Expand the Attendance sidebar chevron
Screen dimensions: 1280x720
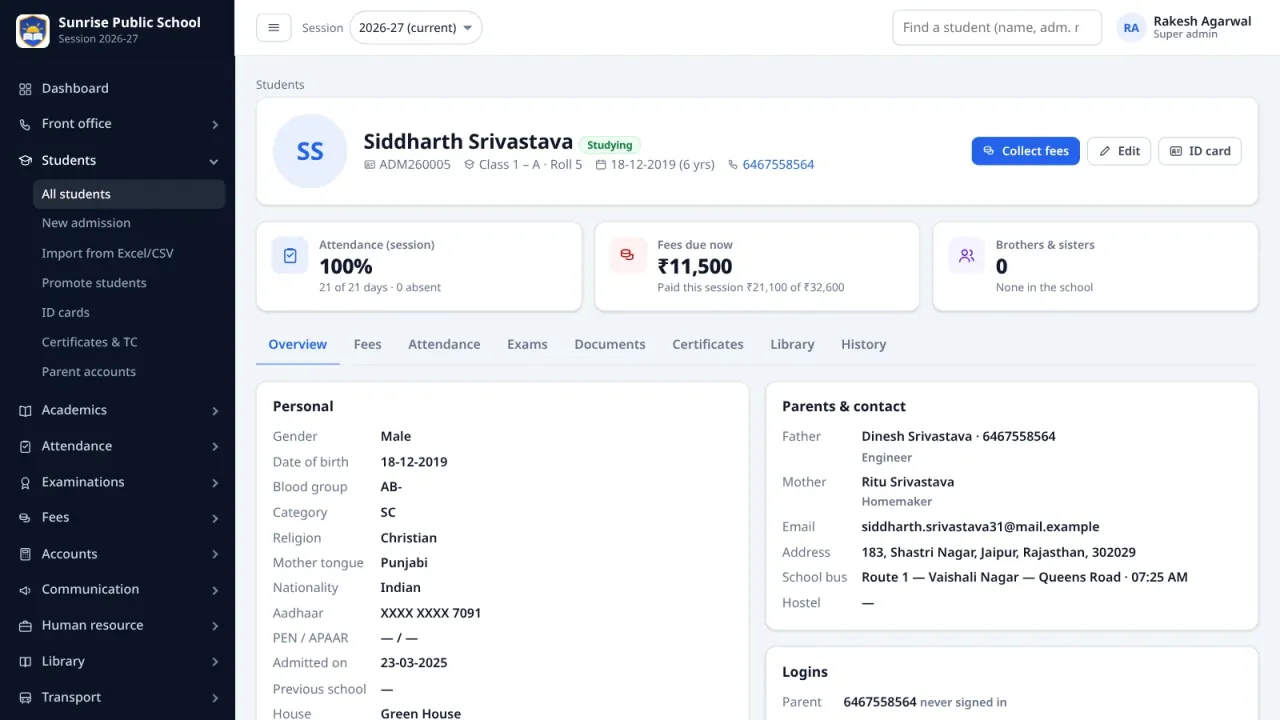tap(215, 447)
